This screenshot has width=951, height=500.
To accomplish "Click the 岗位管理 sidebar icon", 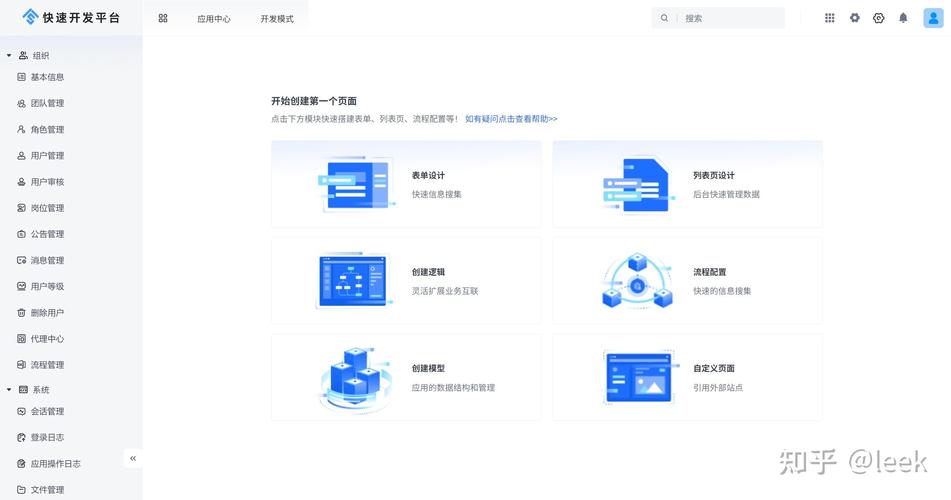I will (x=21, y=208).
